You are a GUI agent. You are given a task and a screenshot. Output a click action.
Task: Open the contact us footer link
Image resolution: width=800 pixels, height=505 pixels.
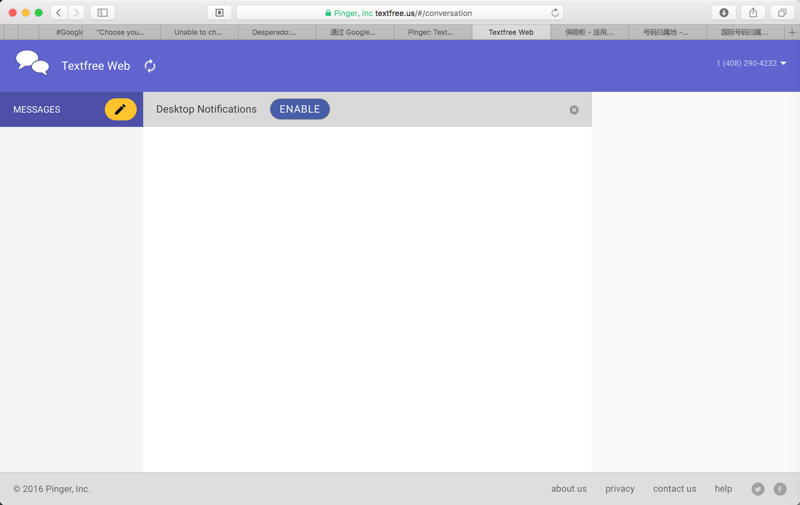coord(674,489)
